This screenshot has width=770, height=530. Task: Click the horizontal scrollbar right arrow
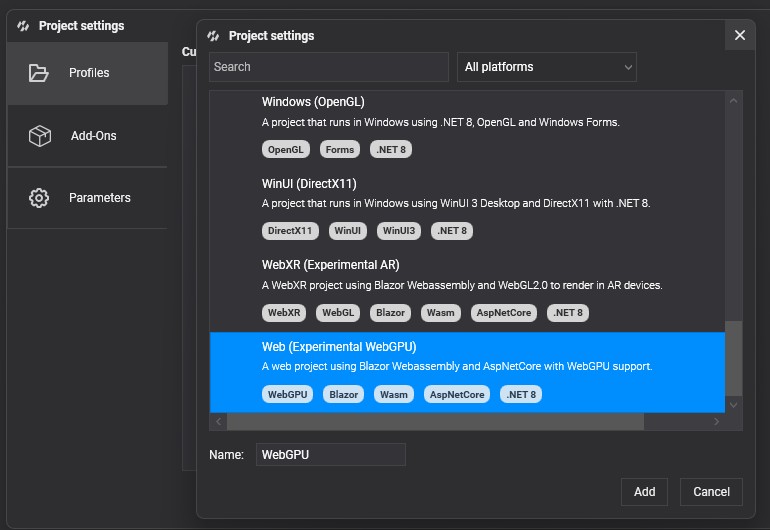[x=716, y=423]
